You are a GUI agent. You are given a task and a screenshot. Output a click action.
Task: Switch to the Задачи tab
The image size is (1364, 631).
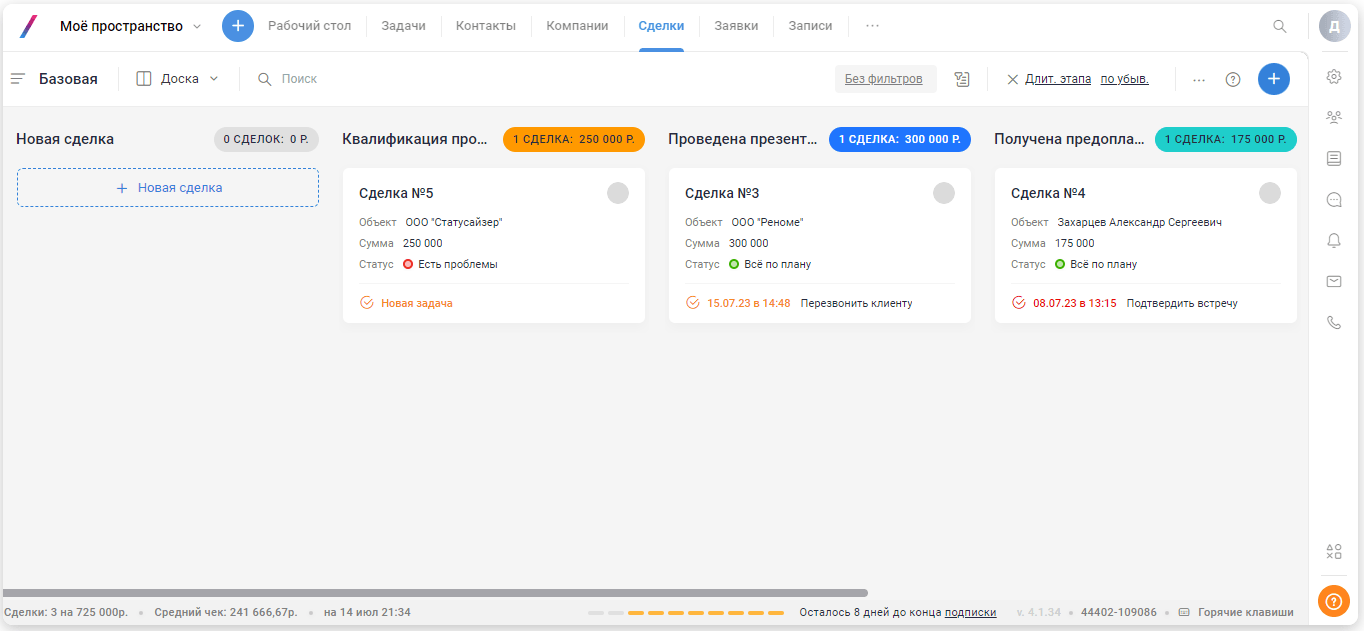(x=403, y=25)
